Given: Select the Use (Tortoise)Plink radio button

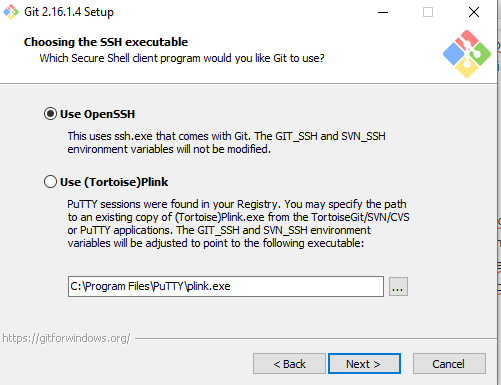Looking at the screenshot, I should [x=50, y=182].
